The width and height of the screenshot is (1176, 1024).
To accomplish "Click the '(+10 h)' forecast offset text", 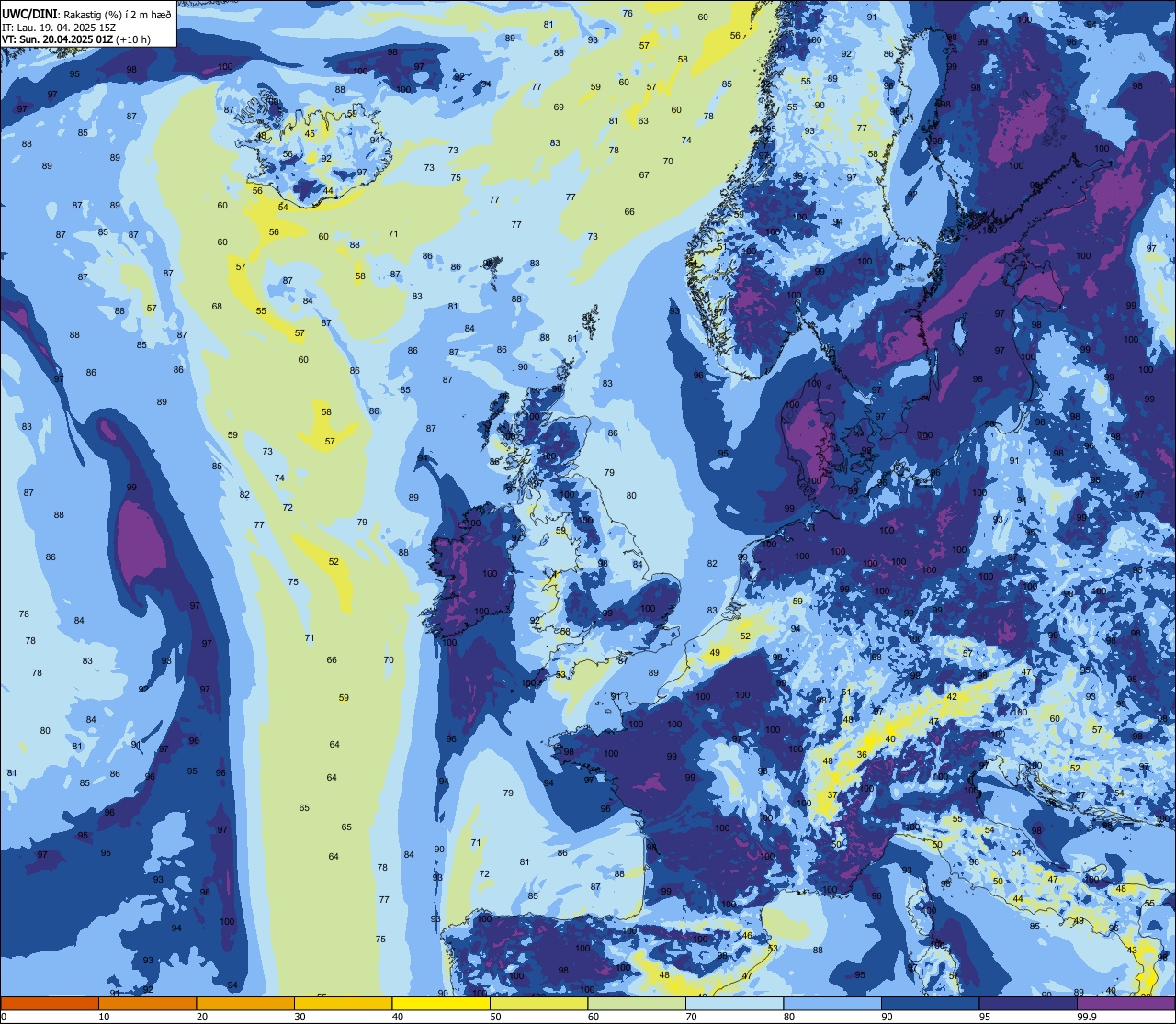I will click(133, 39).
